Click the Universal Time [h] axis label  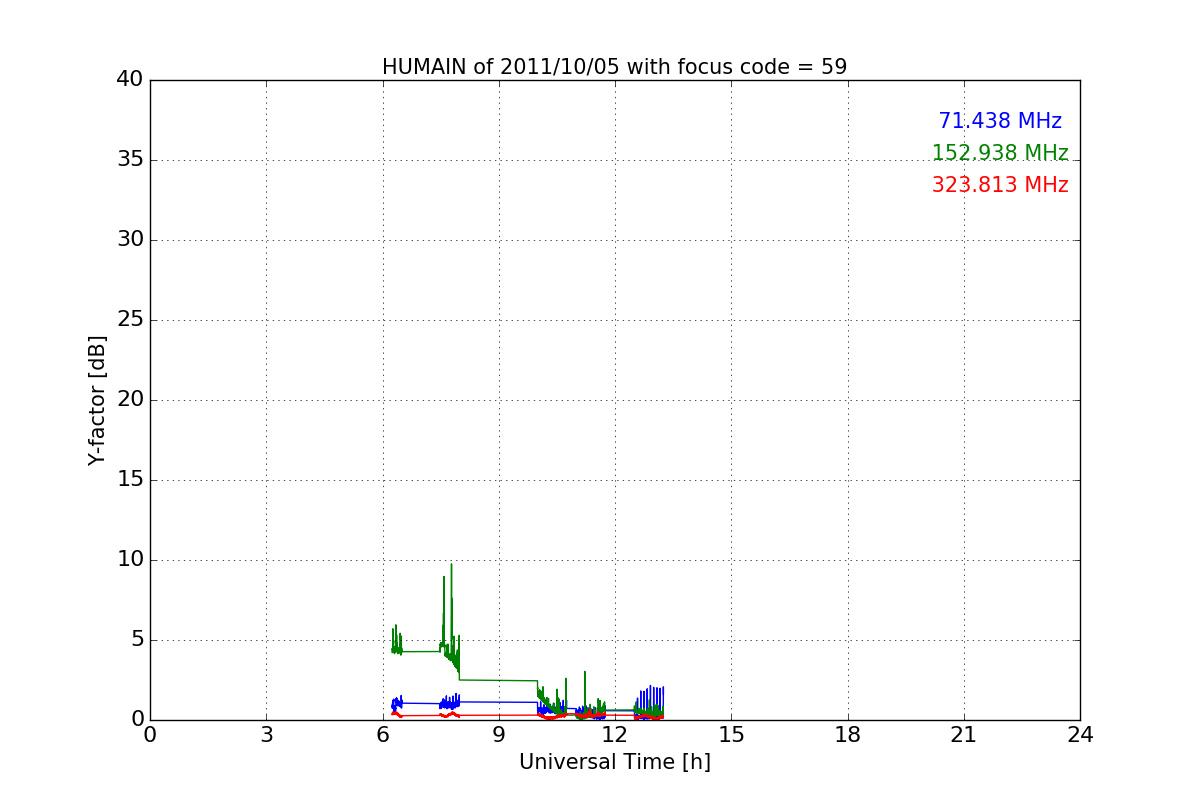615,762
